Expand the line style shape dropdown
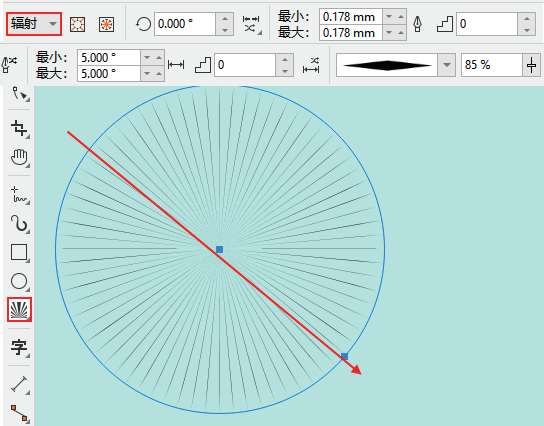The width and height of the screenshot is (544, 426). point(447,65)
